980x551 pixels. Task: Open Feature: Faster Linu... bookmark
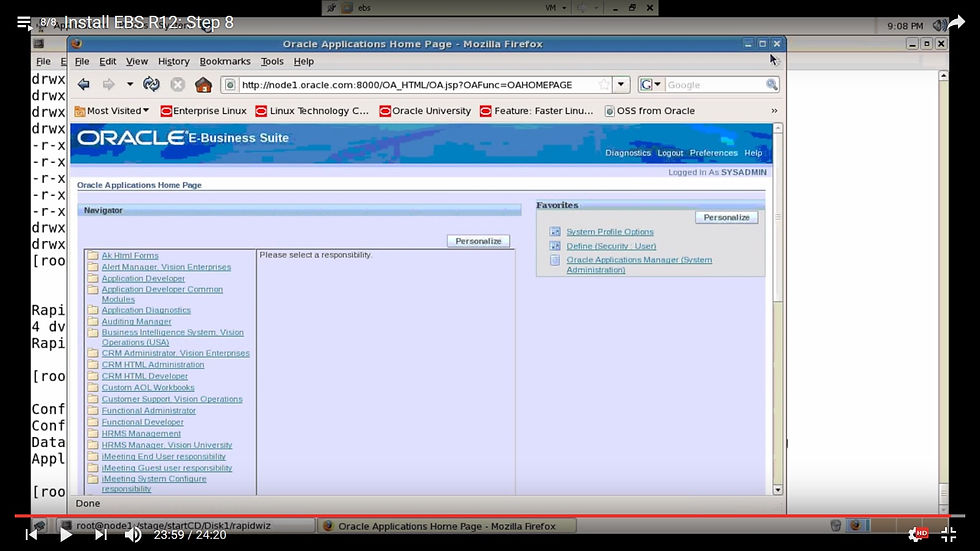tap(537, 111)
